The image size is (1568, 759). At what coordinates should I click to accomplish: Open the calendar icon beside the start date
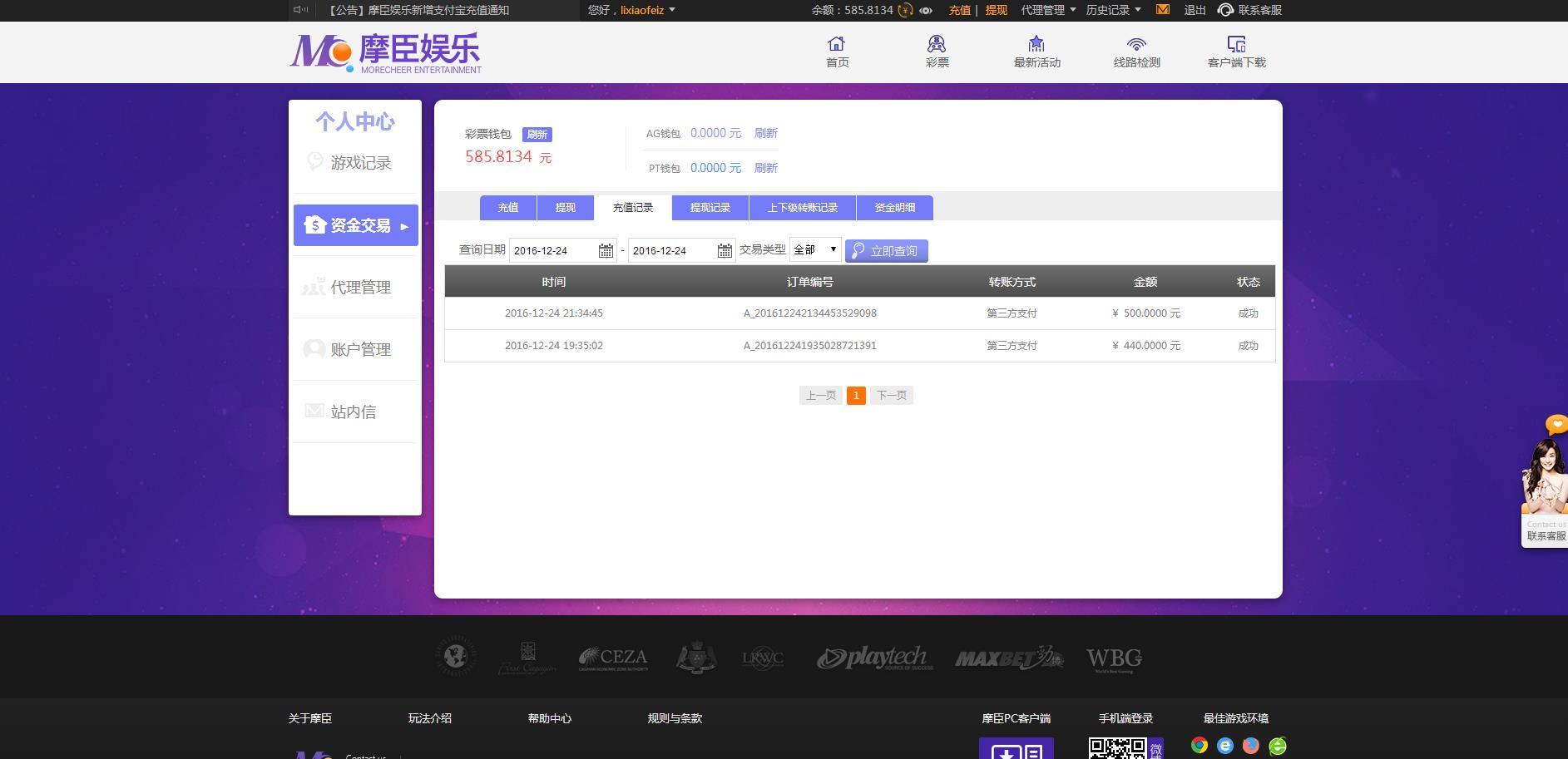tap(605, 249)
